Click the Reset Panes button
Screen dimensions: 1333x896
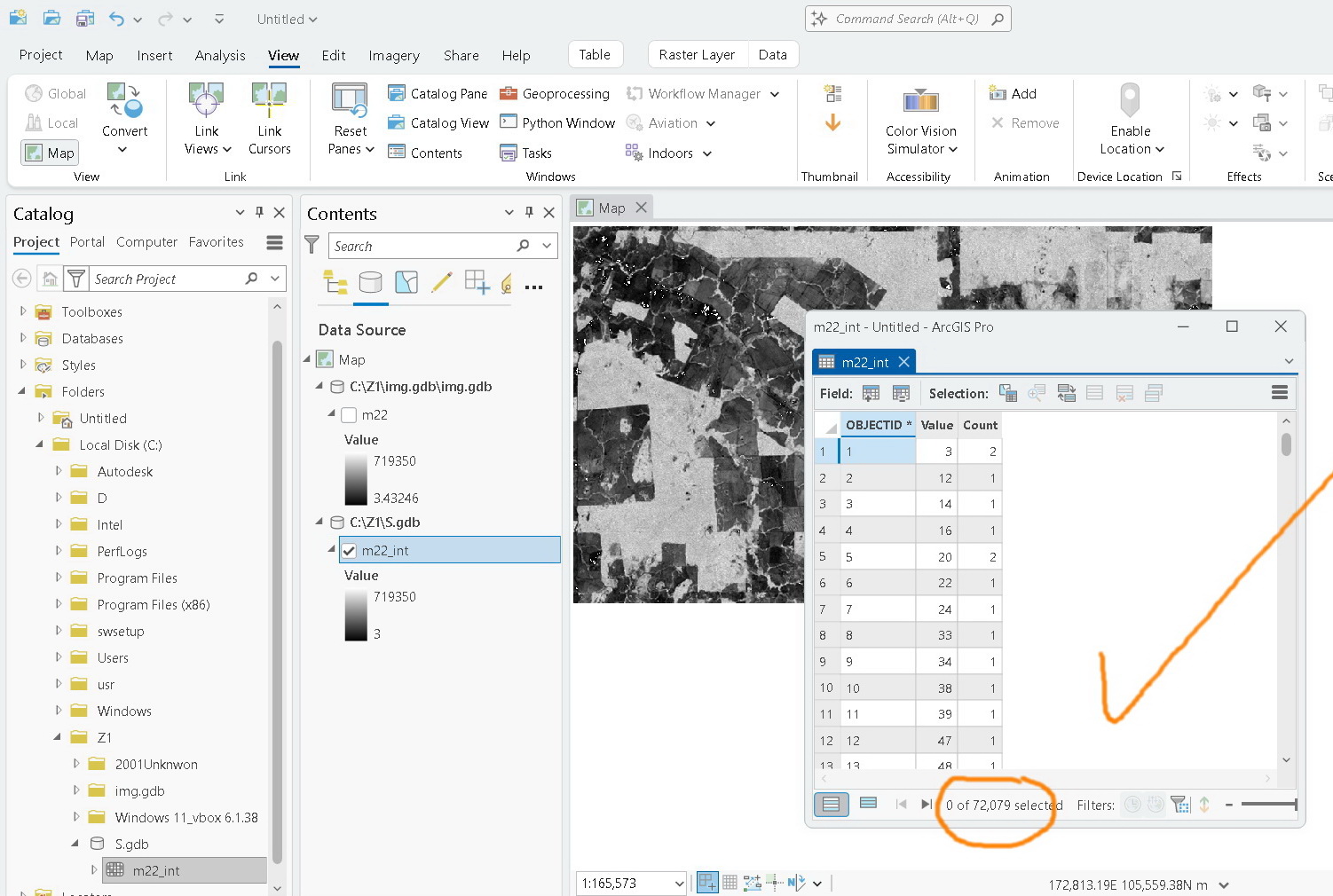(x=349, y=118)
